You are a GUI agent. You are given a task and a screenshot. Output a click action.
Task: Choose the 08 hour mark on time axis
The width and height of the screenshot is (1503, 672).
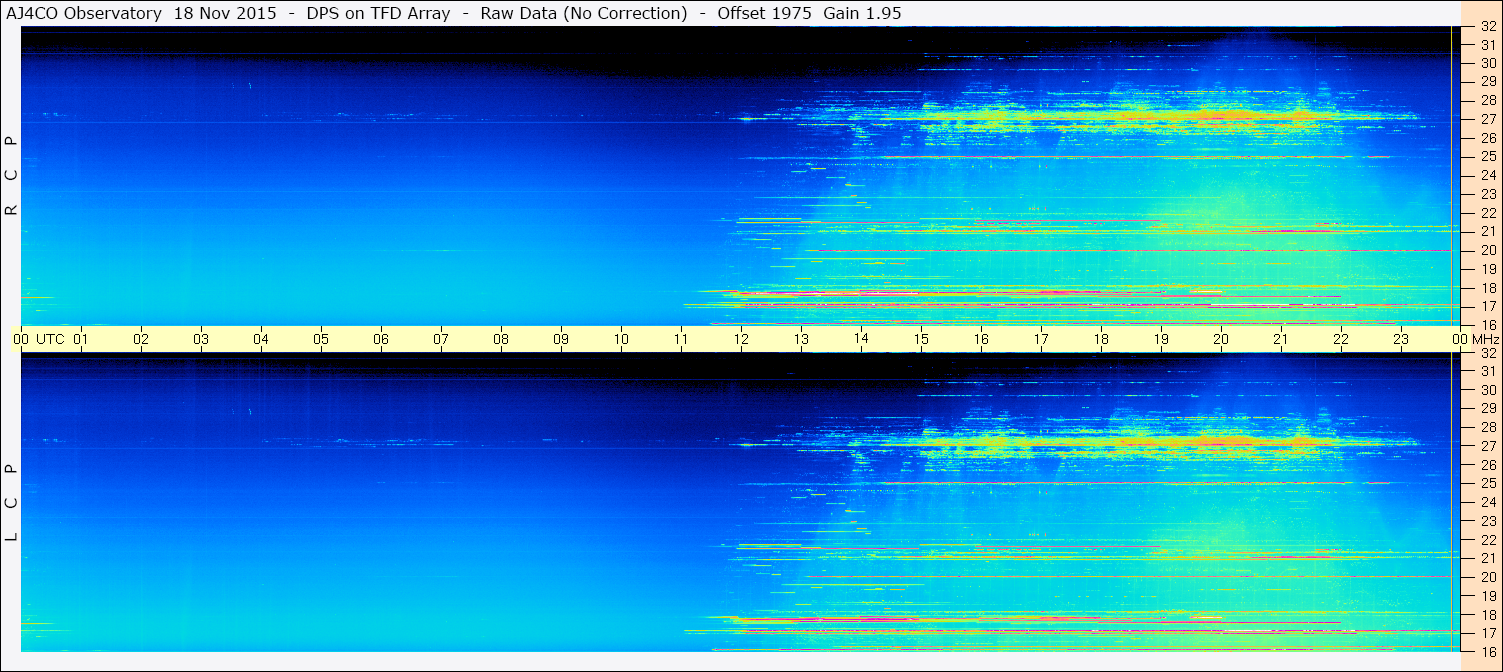[501, 339]
